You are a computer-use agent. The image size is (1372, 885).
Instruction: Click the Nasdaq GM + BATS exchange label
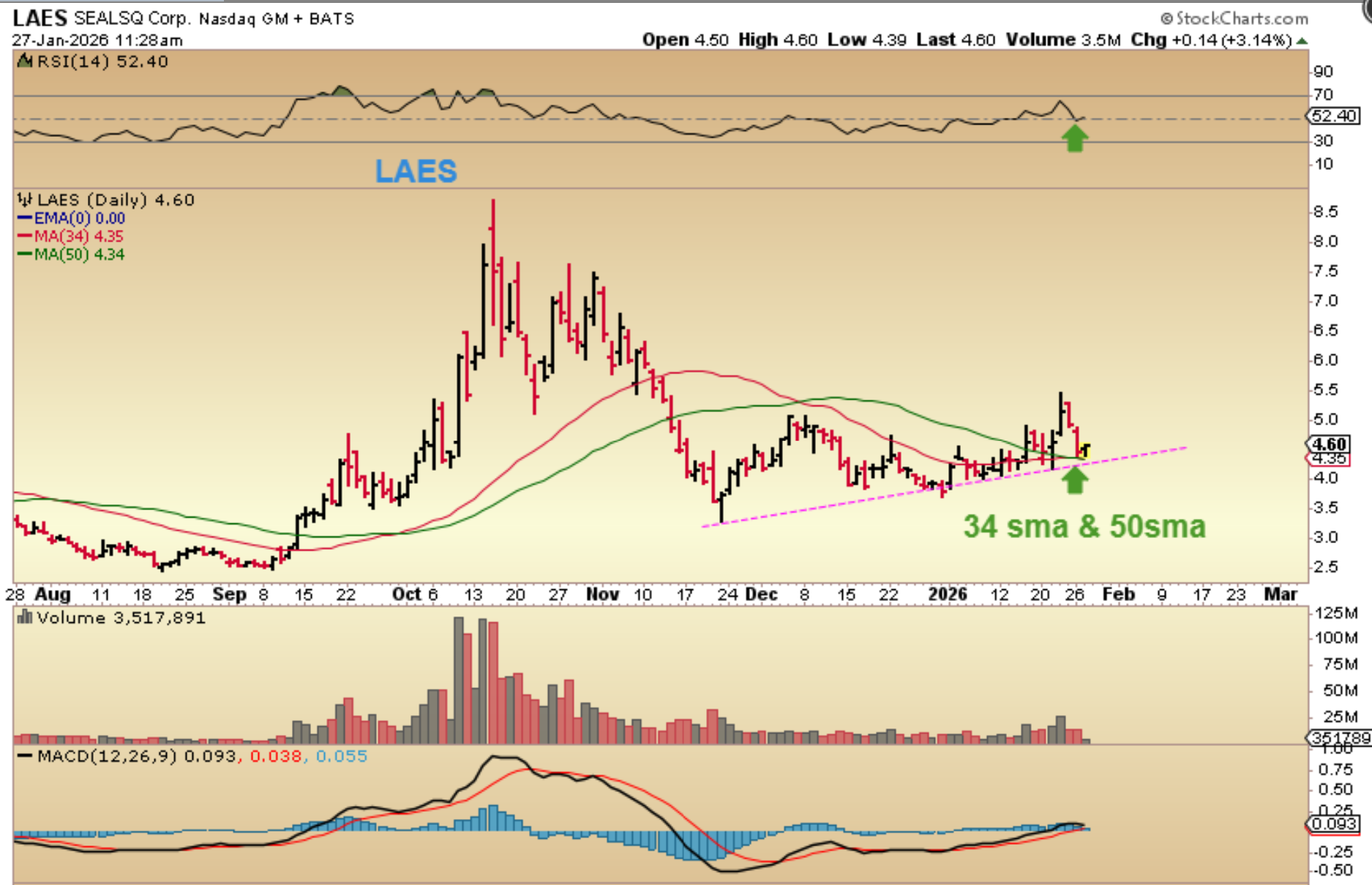277,18
